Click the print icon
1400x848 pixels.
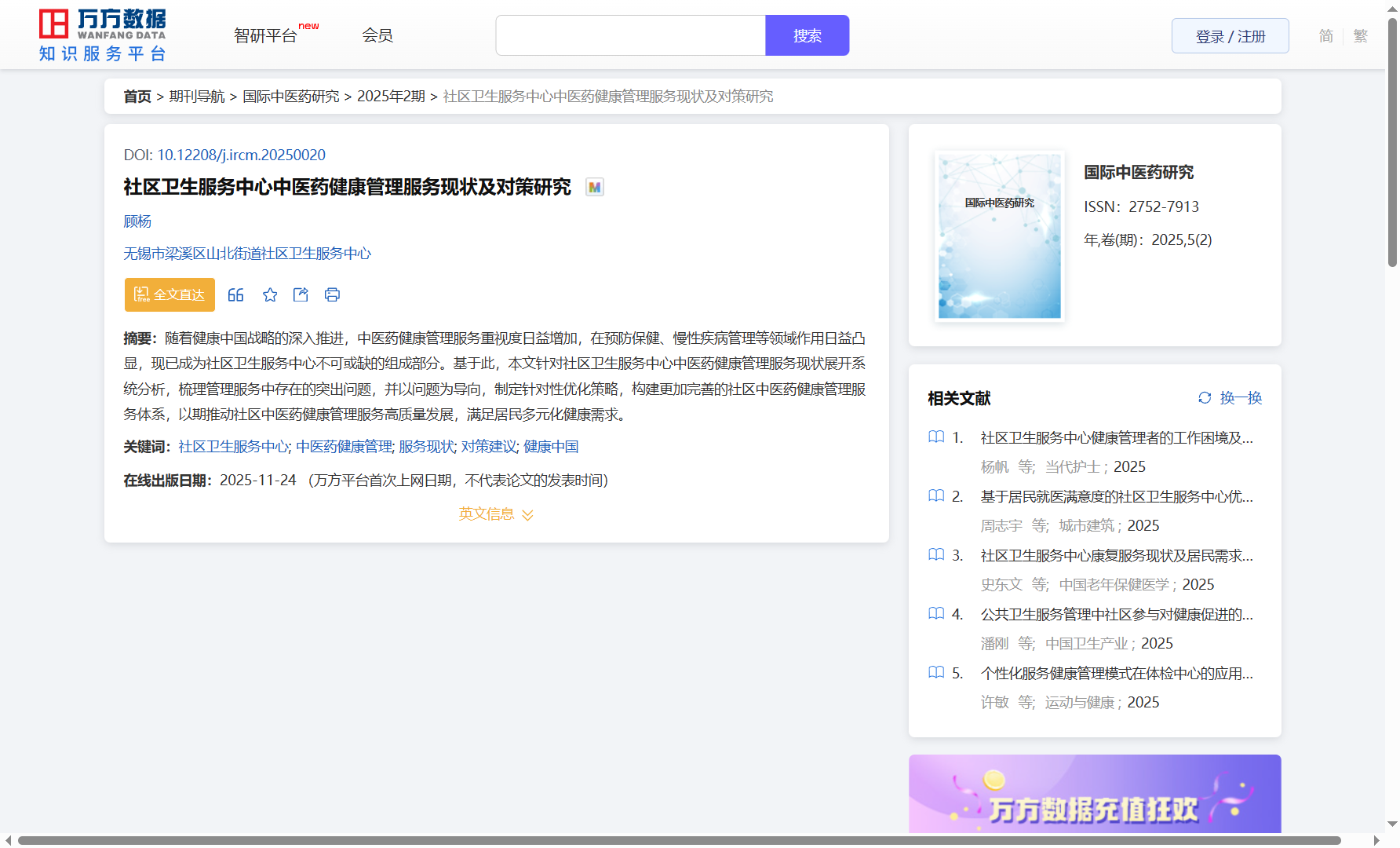coord(332,295)
